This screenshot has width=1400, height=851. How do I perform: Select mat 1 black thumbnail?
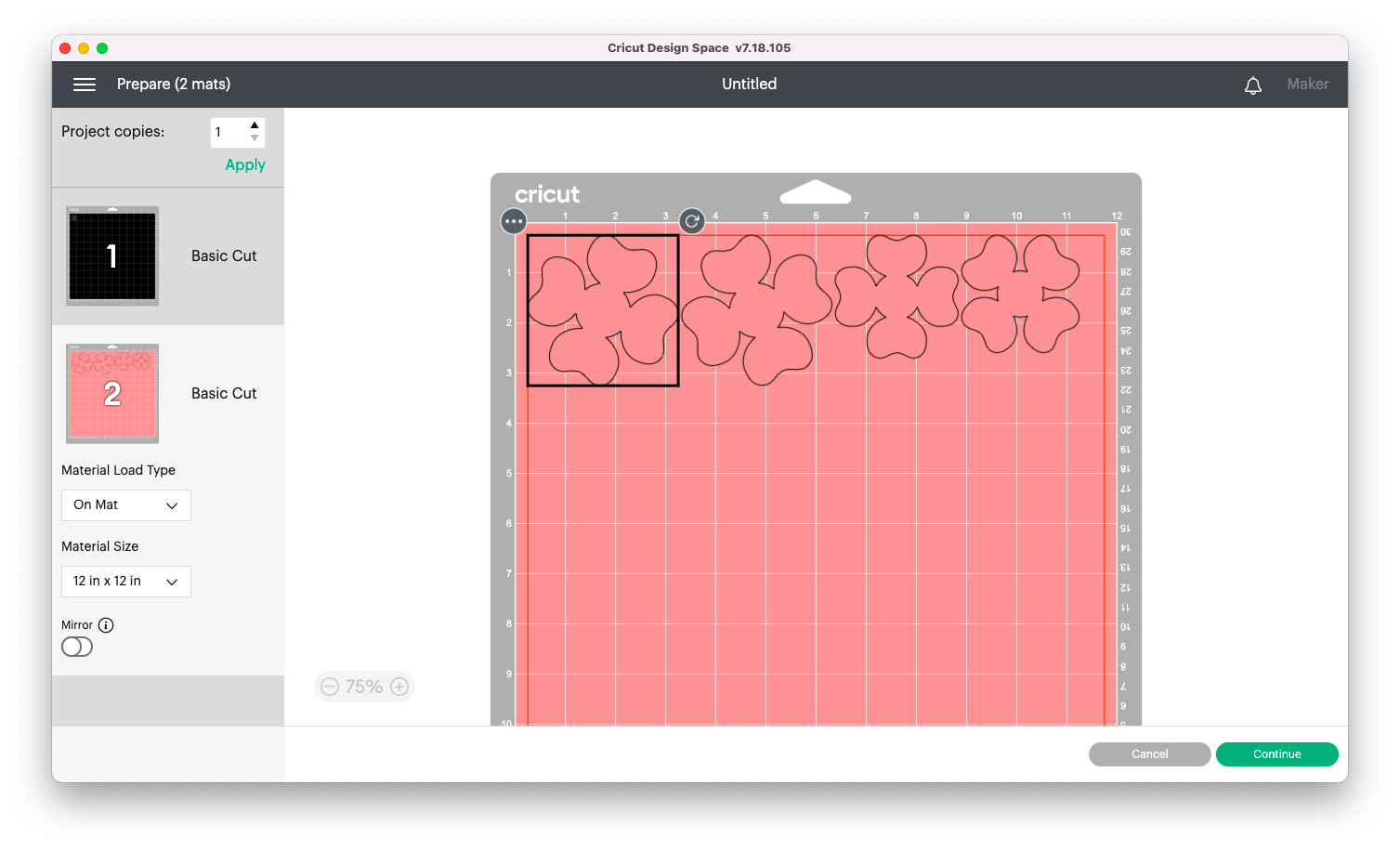(112, 255)
